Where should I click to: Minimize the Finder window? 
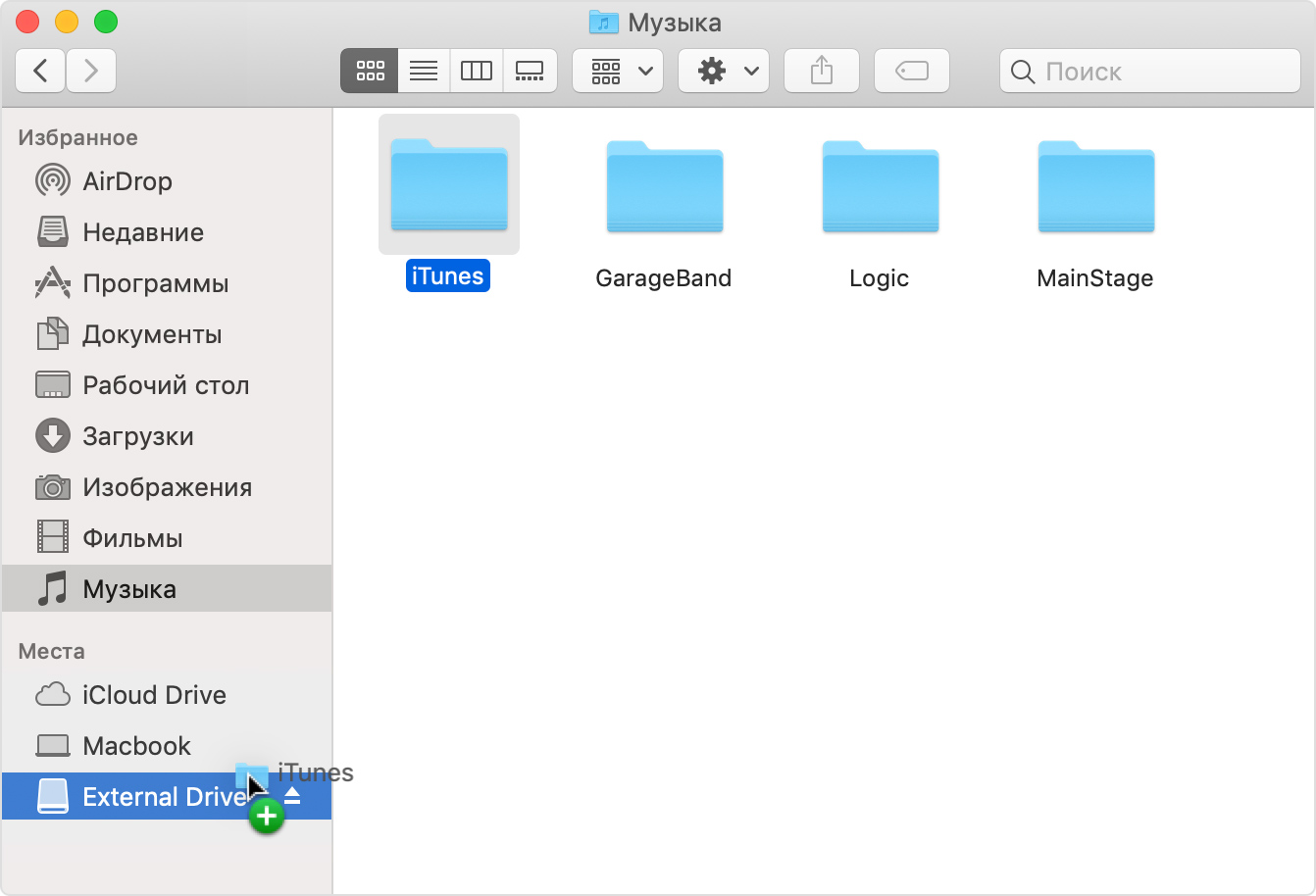pyautogui.click(x=67, y=22)
